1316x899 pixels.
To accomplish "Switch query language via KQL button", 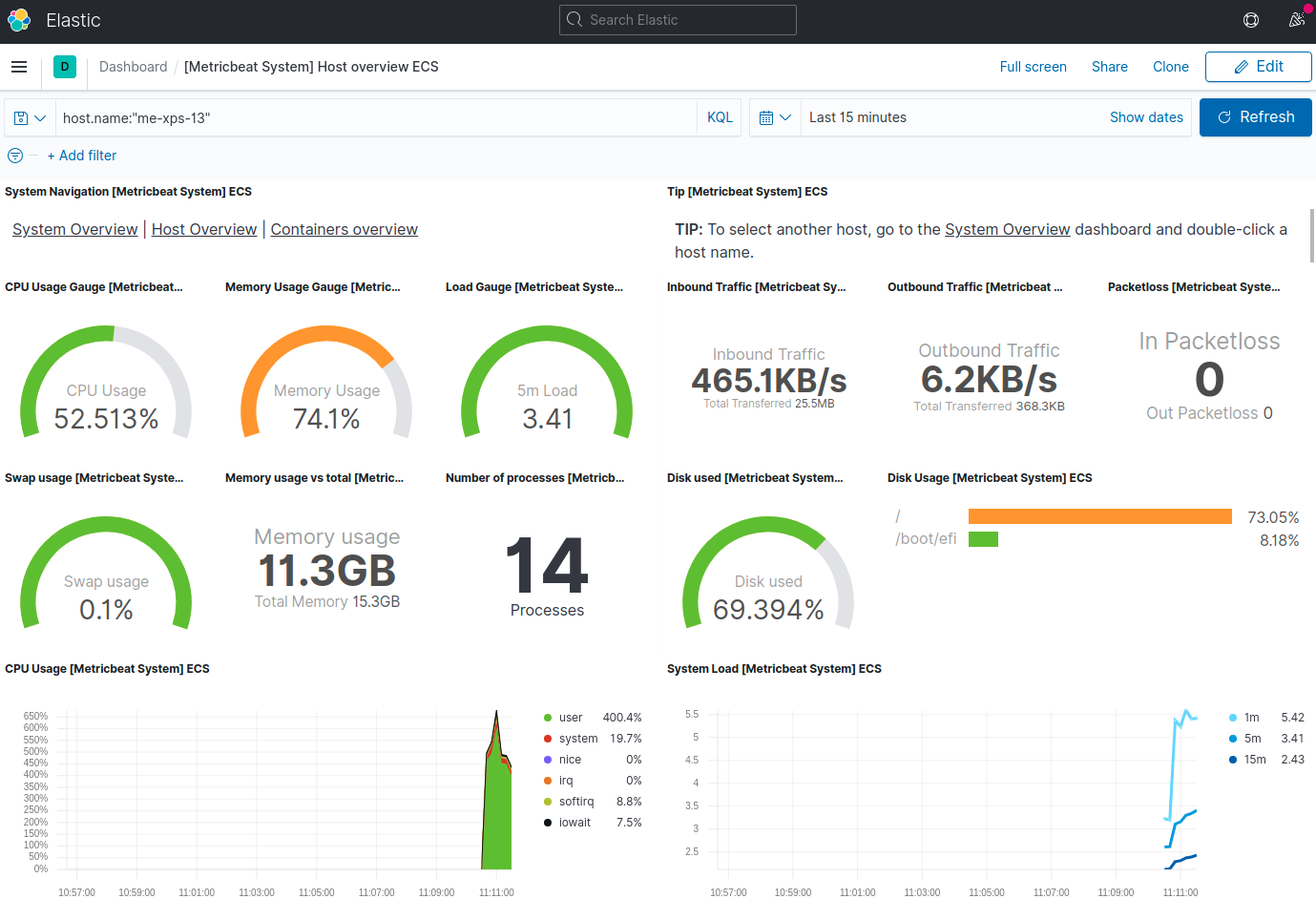I will (720, 117).
